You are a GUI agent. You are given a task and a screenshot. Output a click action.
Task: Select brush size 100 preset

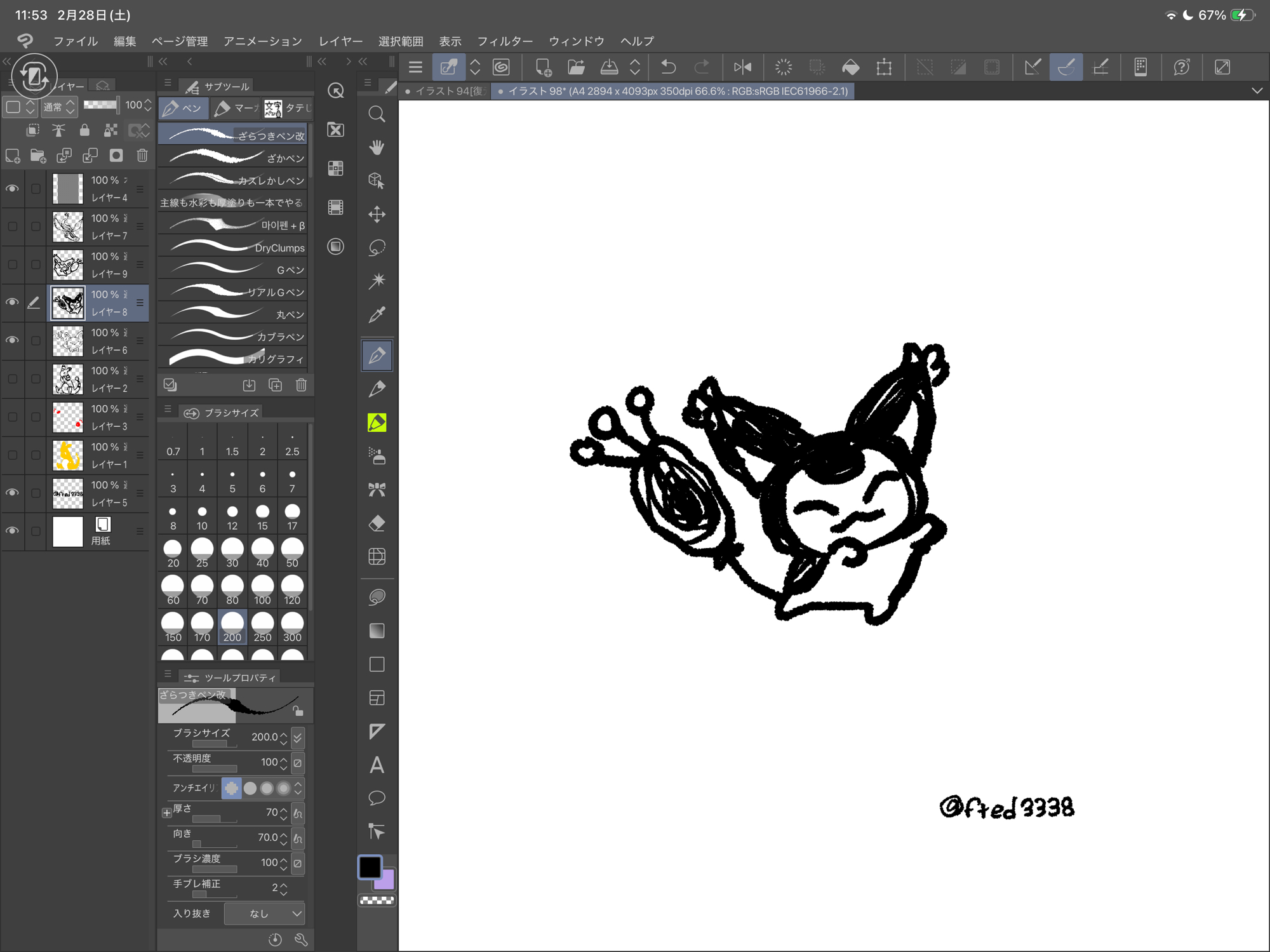262,590
